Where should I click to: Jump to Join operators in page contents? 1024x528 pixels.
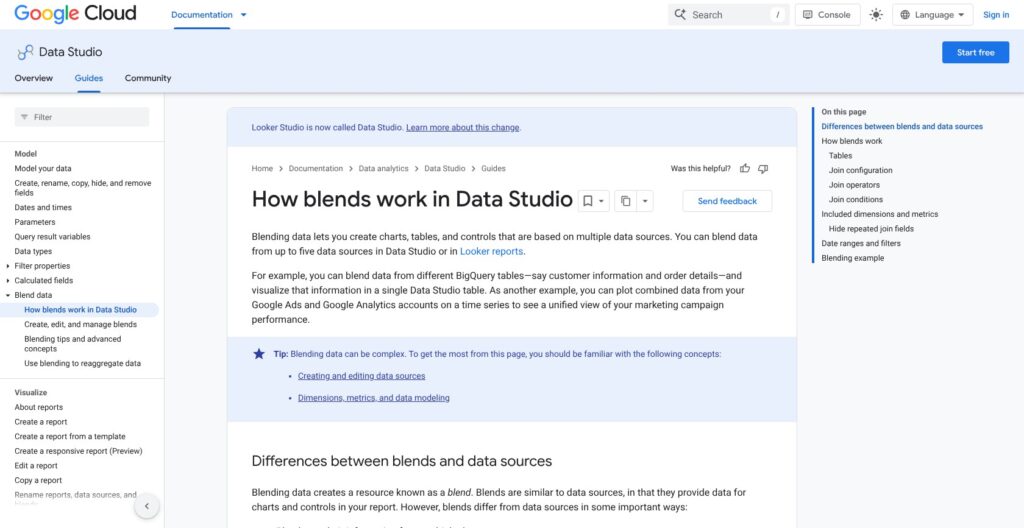[x=854, y=185]
